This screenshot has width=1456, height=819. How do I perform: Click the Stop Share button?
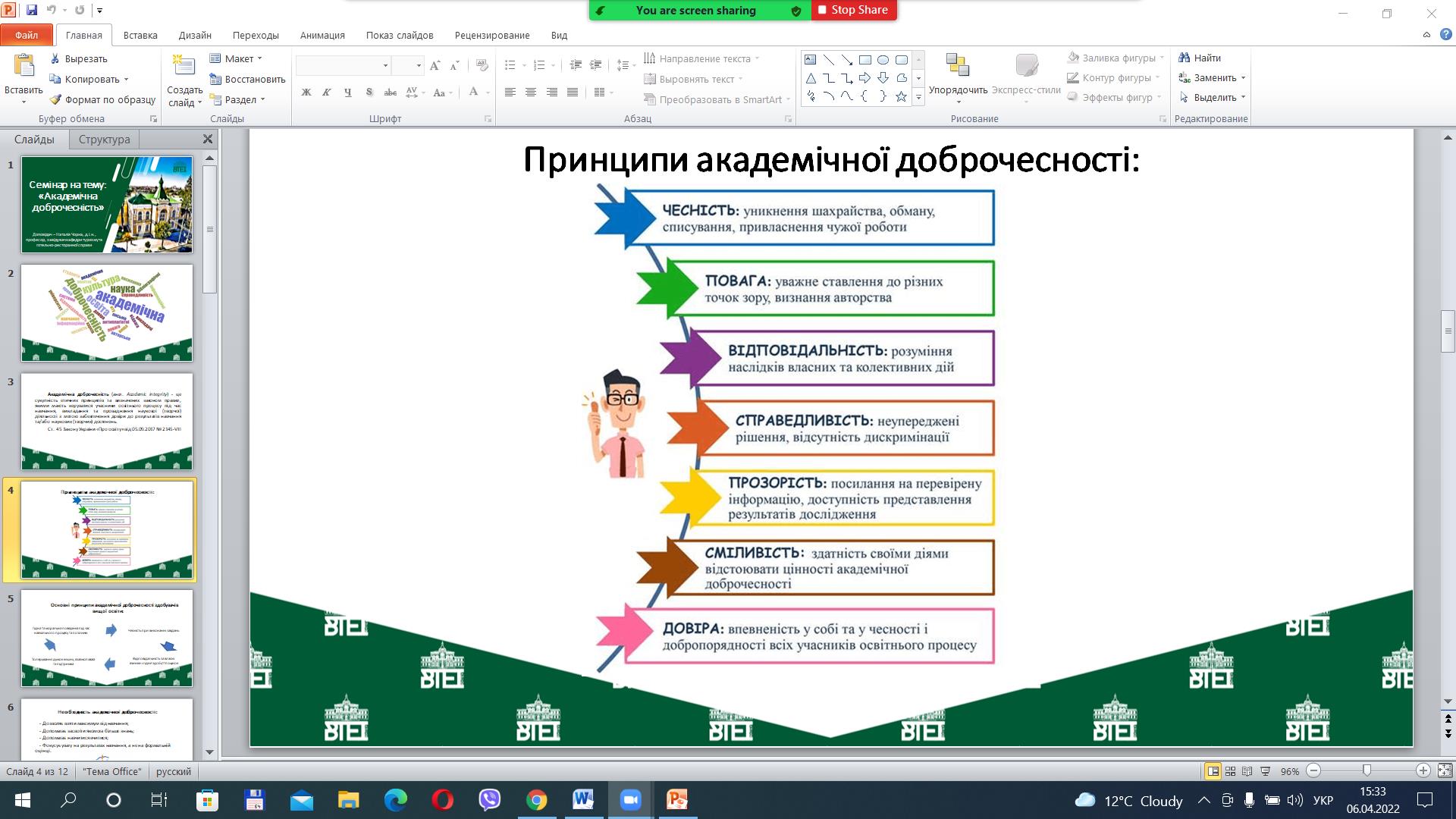[x=854, y=10]
